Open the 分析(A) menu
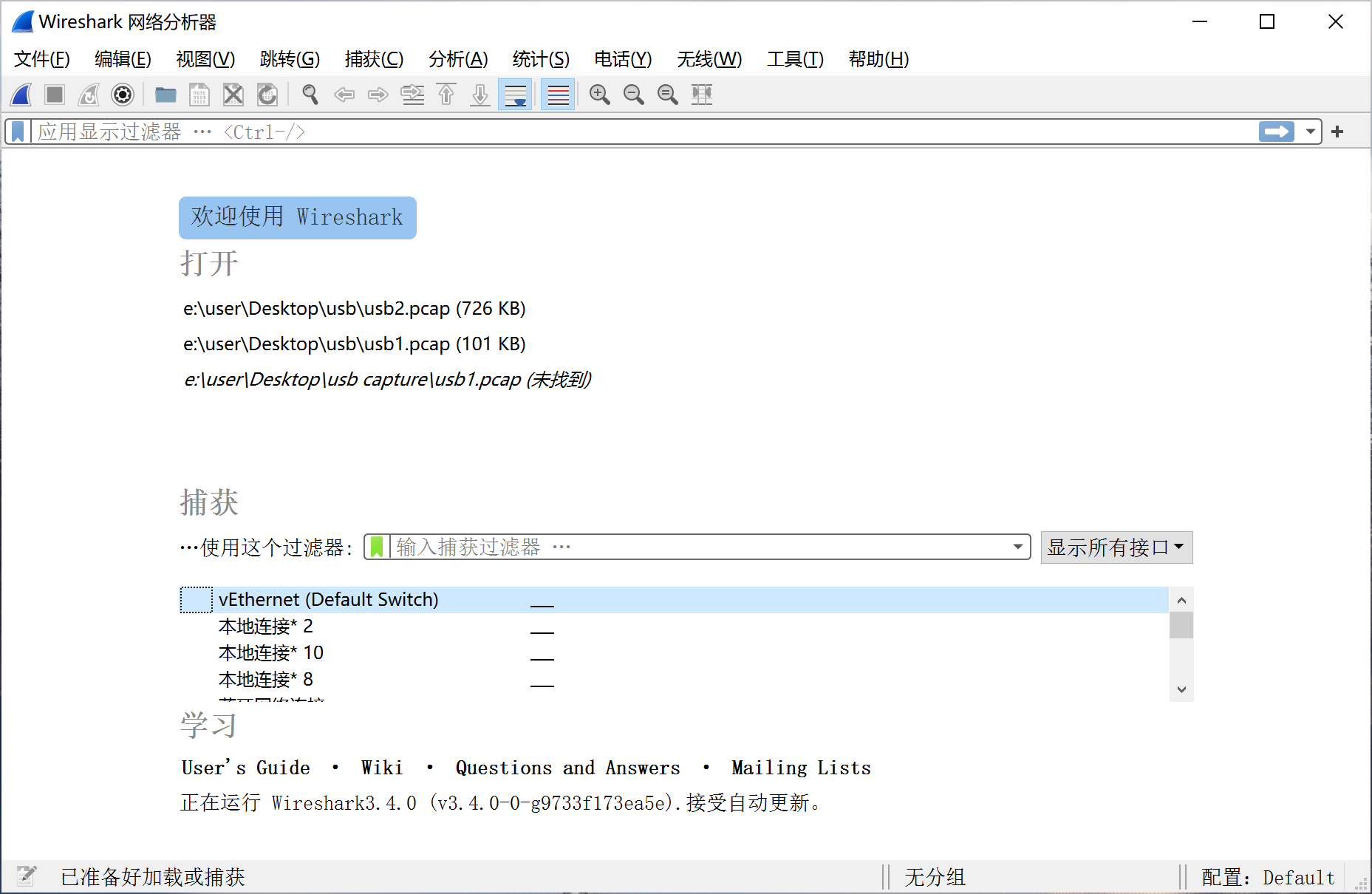The height and width of the screenshot is (894, 1372). point(459,59)
